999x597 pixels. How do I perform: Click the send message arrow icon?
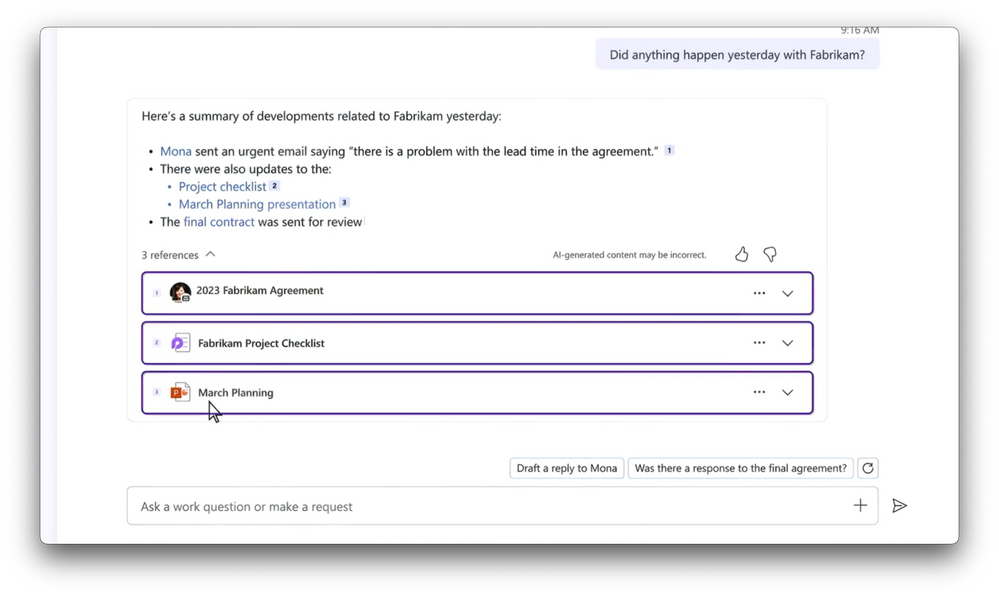tap(899, 506)
